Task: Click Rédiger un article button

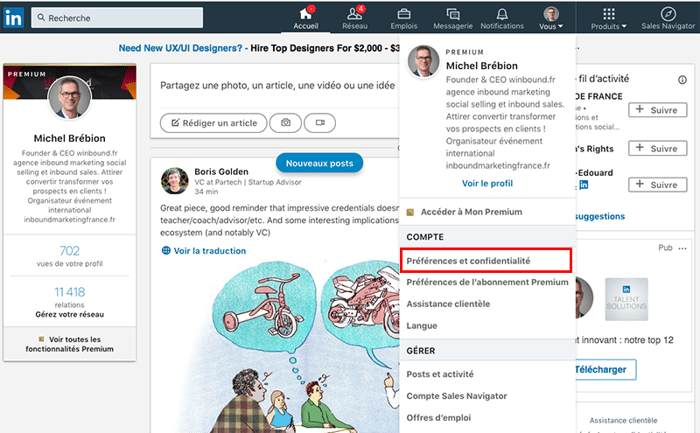Action: click(213, 123)
